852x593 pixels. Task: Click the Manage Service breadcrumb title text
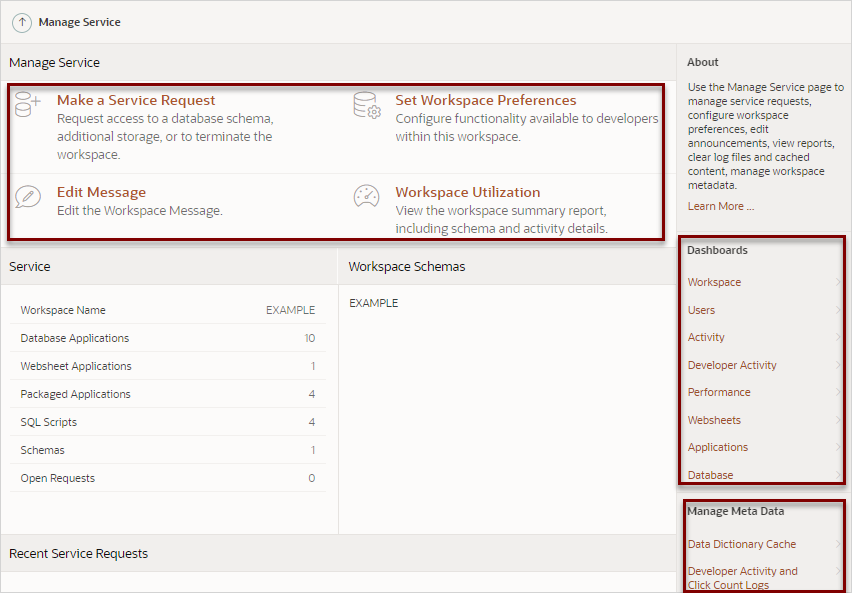(x=79, y=22)
